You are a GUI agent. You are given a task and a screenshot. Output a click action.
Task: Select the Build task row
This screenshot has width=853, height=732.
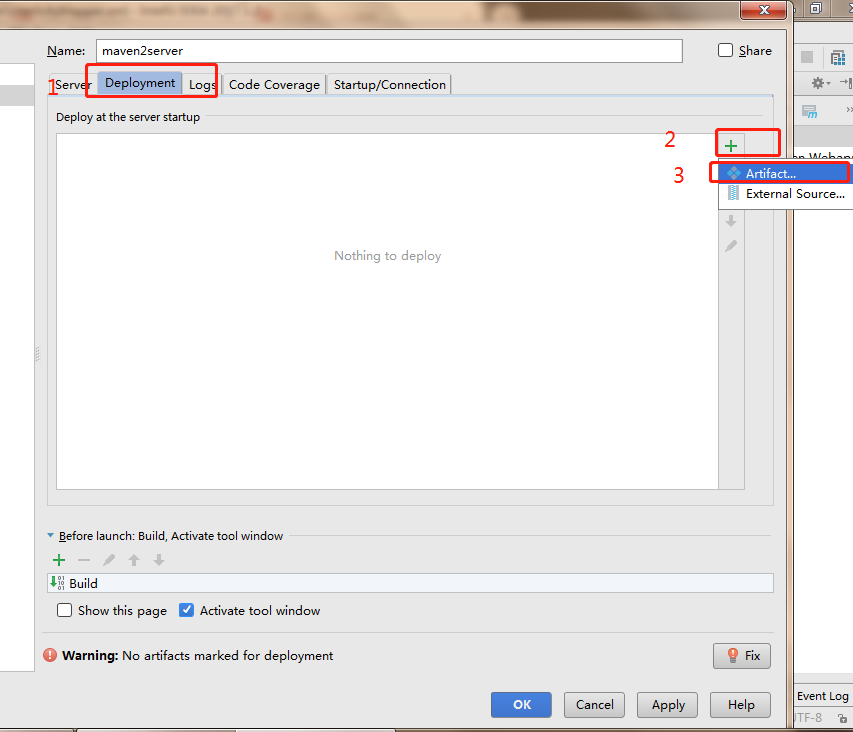(x=410, y=583)
